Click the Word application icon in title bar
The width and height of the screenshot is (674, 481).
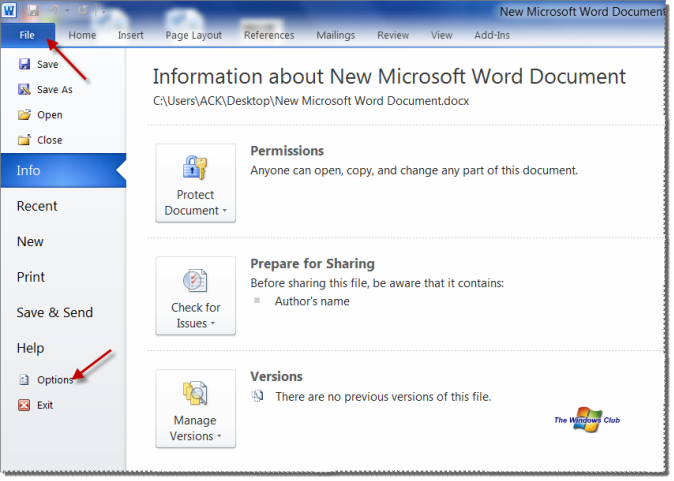9,10
